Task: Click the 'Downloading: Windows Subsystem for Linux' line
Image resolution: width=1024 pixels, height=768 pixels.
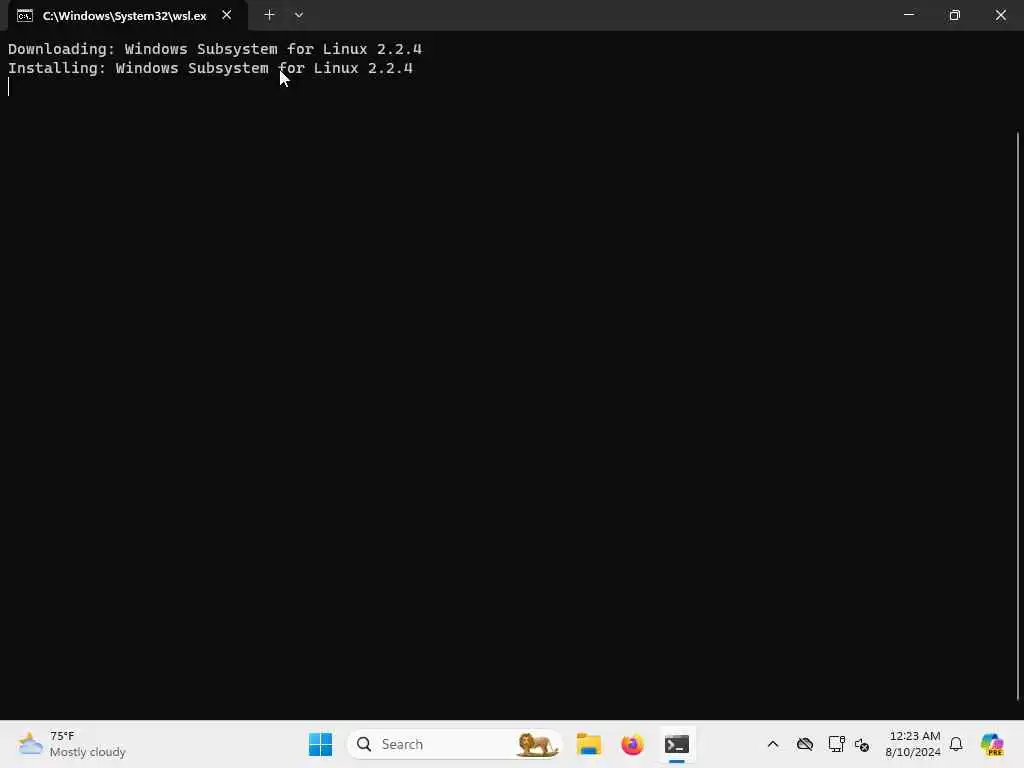Action: tap(214, 49)
